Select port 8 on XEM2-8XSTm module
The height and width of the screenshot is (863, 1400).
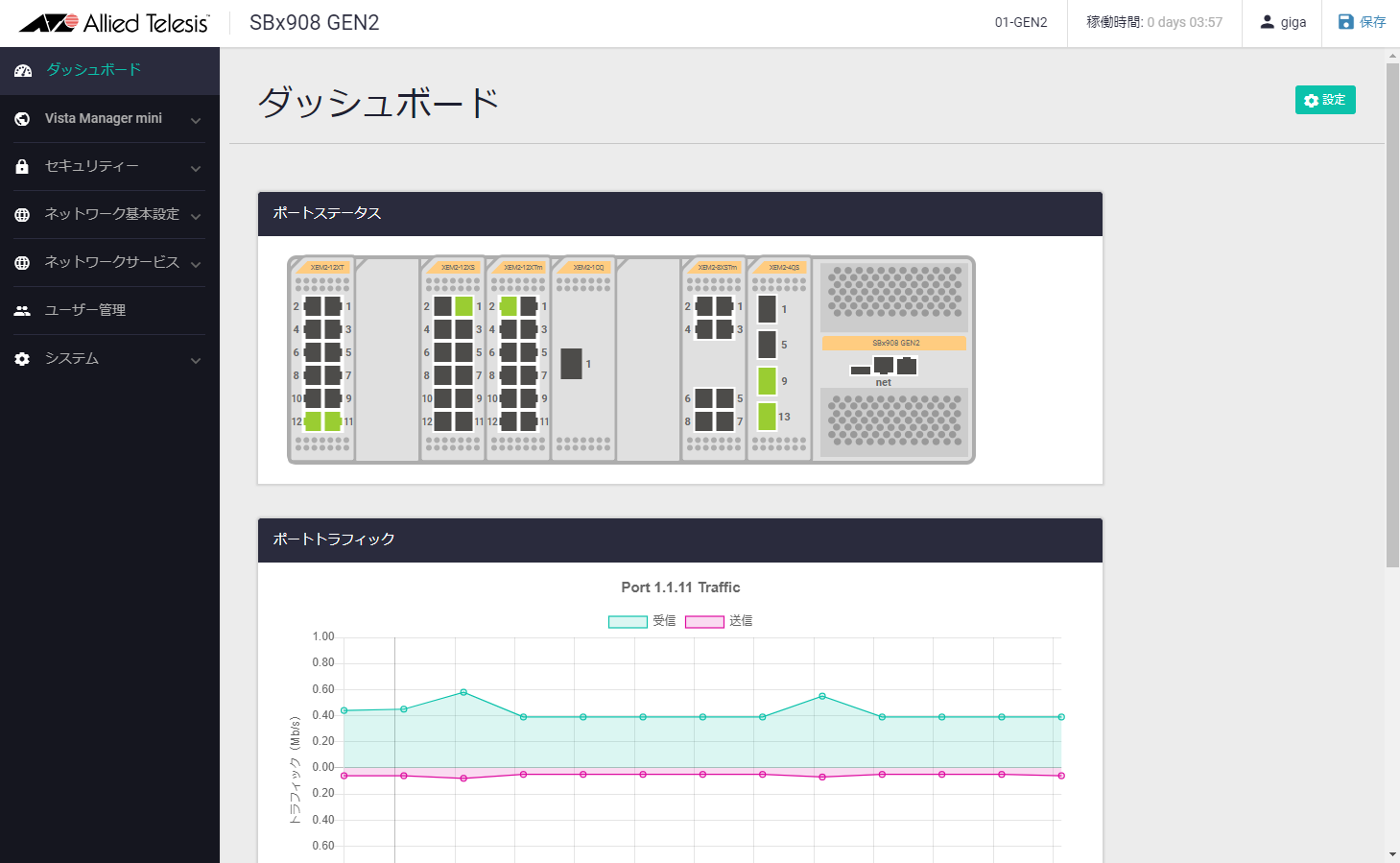(703, 421)
